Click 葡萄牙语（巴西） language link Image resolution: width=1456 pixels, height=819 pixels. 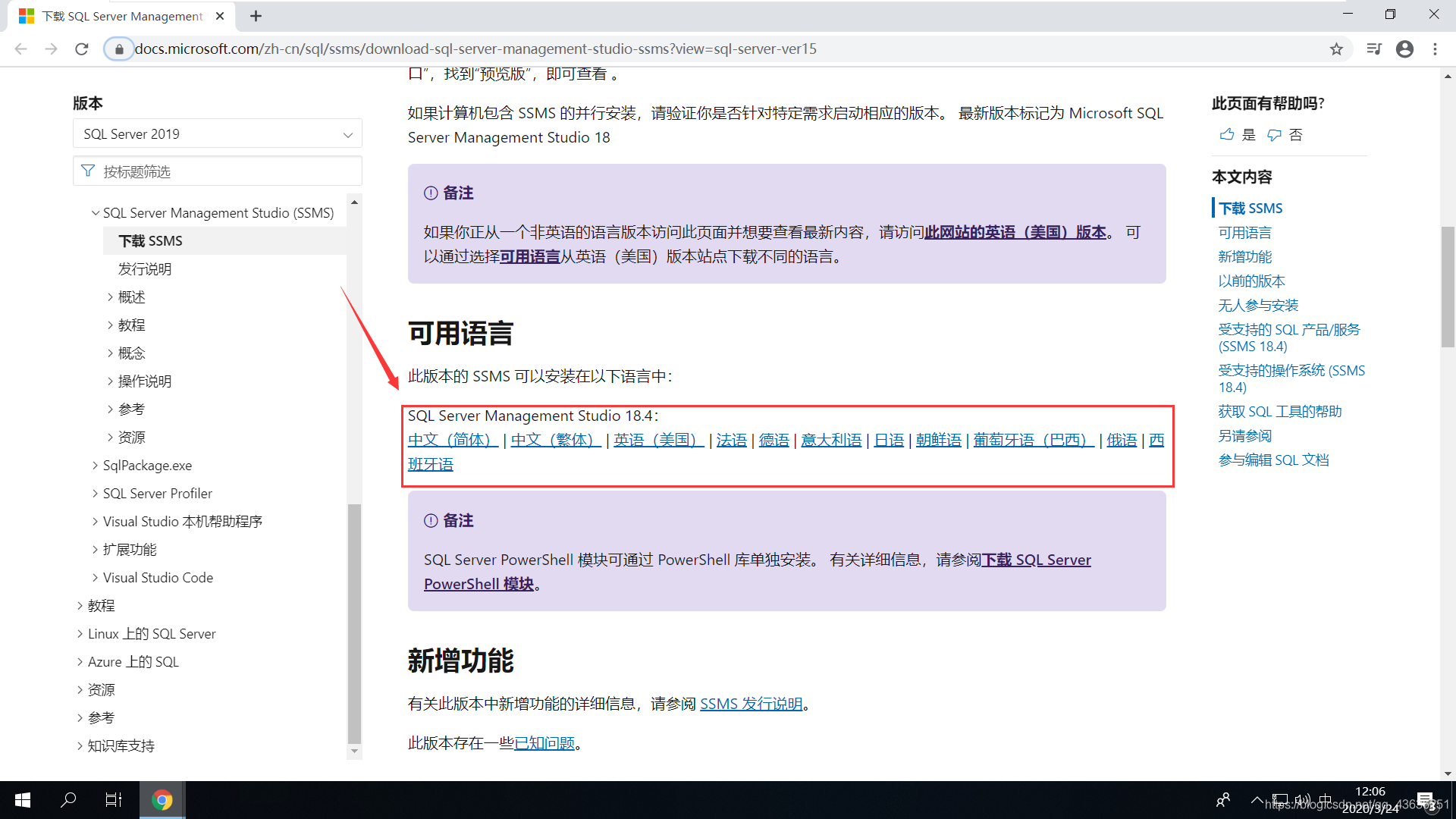(x=1034, y=441)
